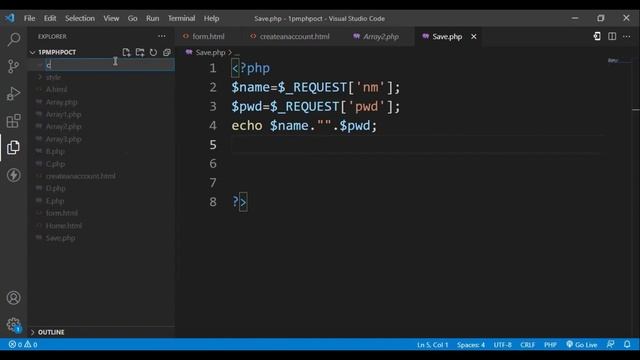Open the Manage gear icon

(x=13, y=325)
